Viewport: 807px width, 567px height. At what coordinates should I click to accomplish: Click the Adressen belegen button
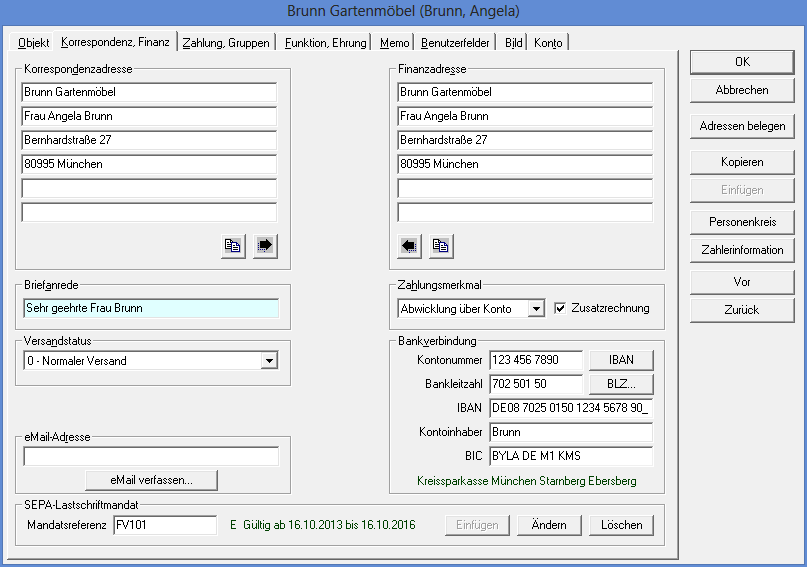(742, 127)
